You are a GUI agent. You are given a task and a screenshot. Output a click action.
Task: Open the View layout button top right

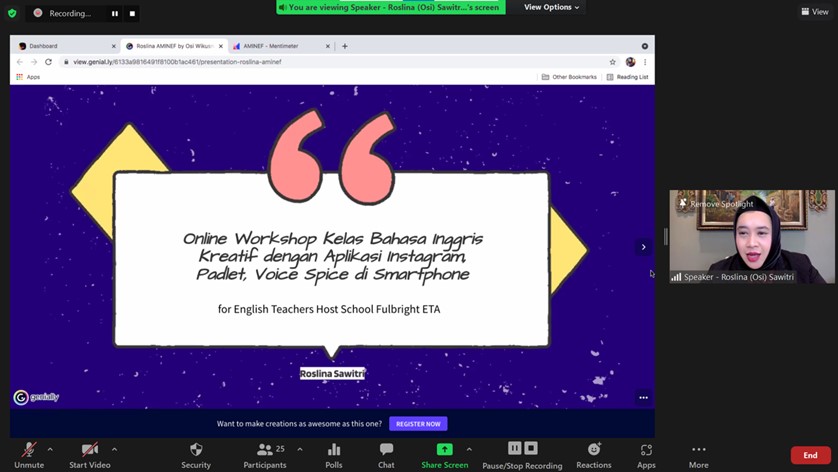814,11
